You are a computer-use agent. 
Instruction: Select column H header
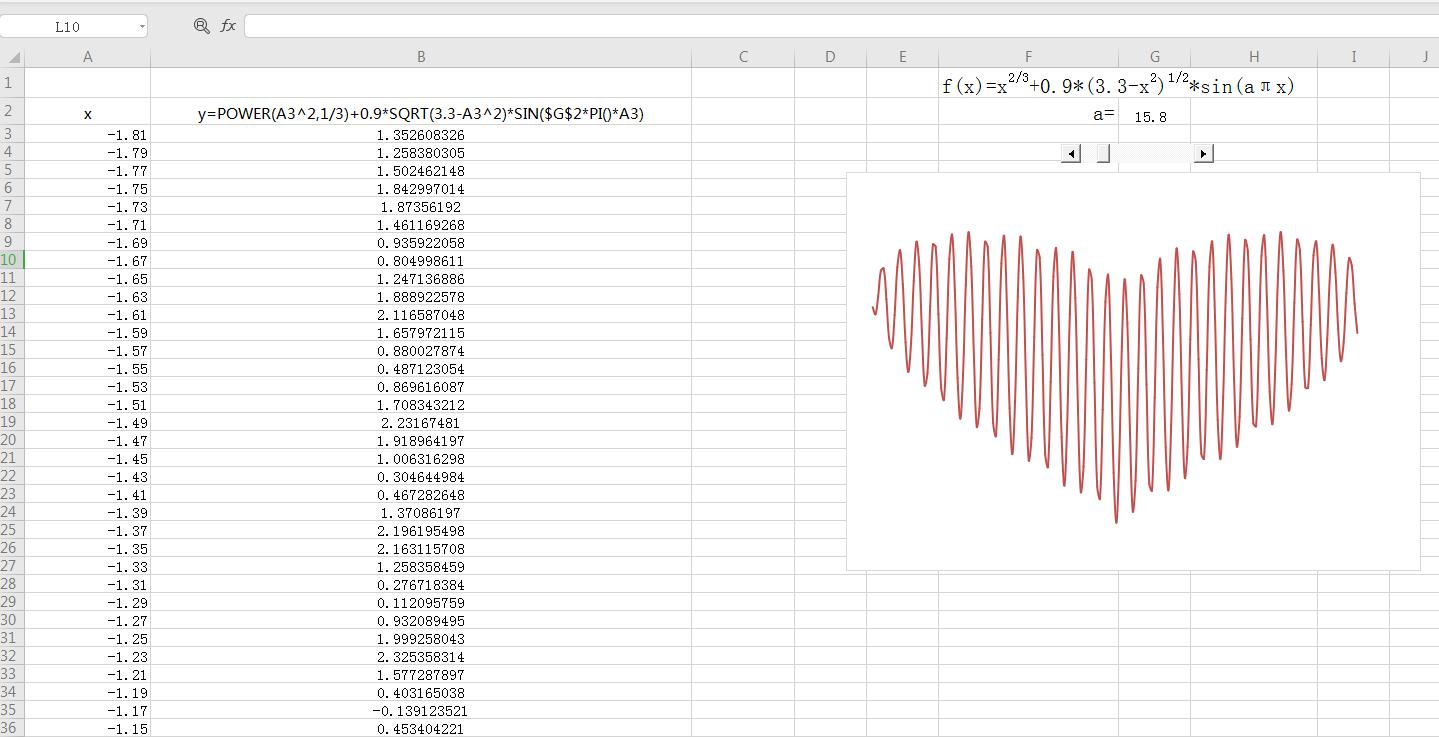click(1253, 57)
